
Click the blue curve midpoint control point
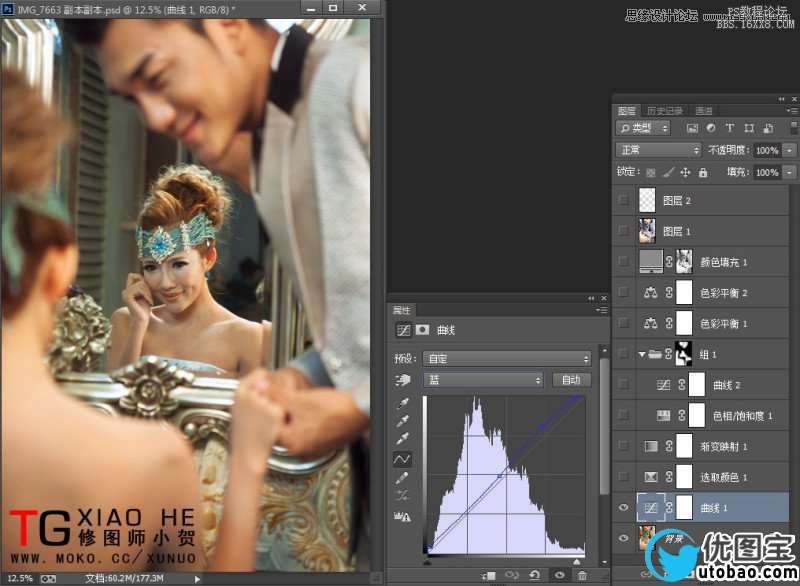500,476
